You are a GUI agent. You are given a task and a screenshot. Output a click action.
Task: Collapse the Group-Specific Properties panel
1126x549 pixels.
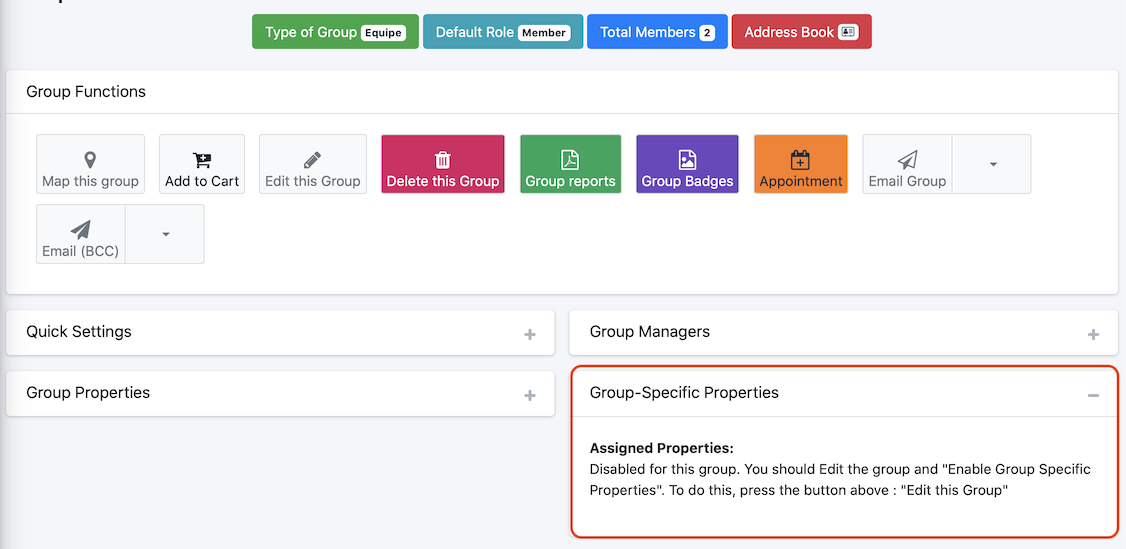pyautogui.click(x=1093, y=395)
